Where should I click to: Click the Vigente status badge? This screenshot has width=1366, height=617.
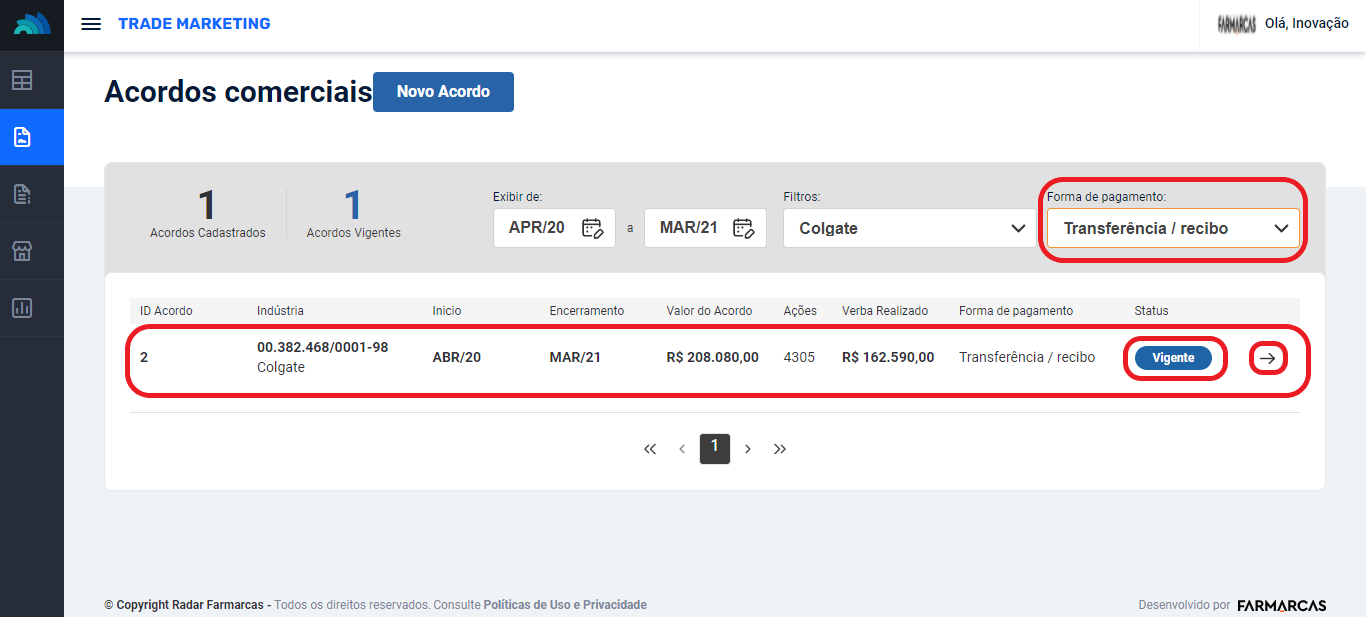coord(1173,358)
